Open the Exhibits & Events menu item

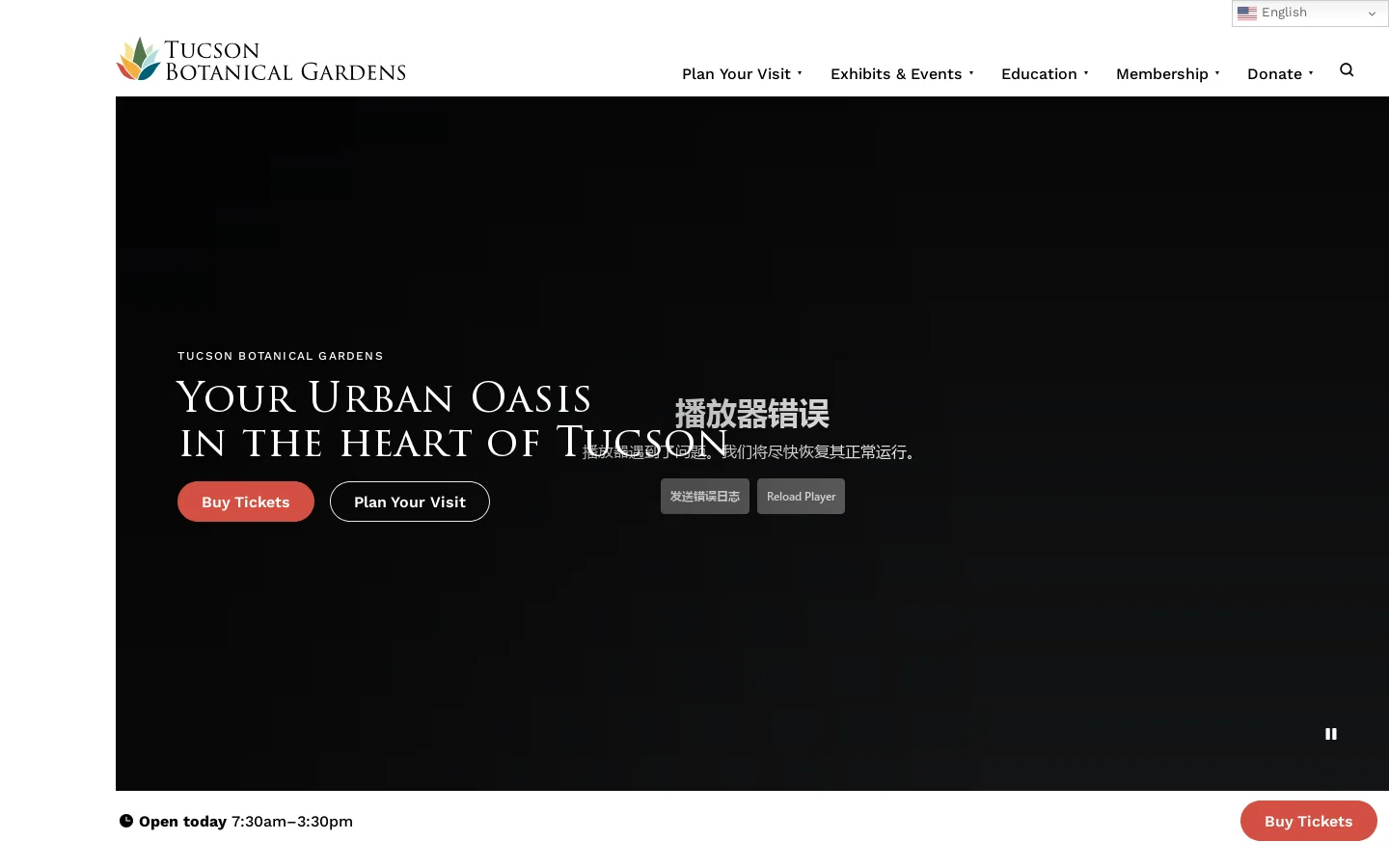coord(896,74)
